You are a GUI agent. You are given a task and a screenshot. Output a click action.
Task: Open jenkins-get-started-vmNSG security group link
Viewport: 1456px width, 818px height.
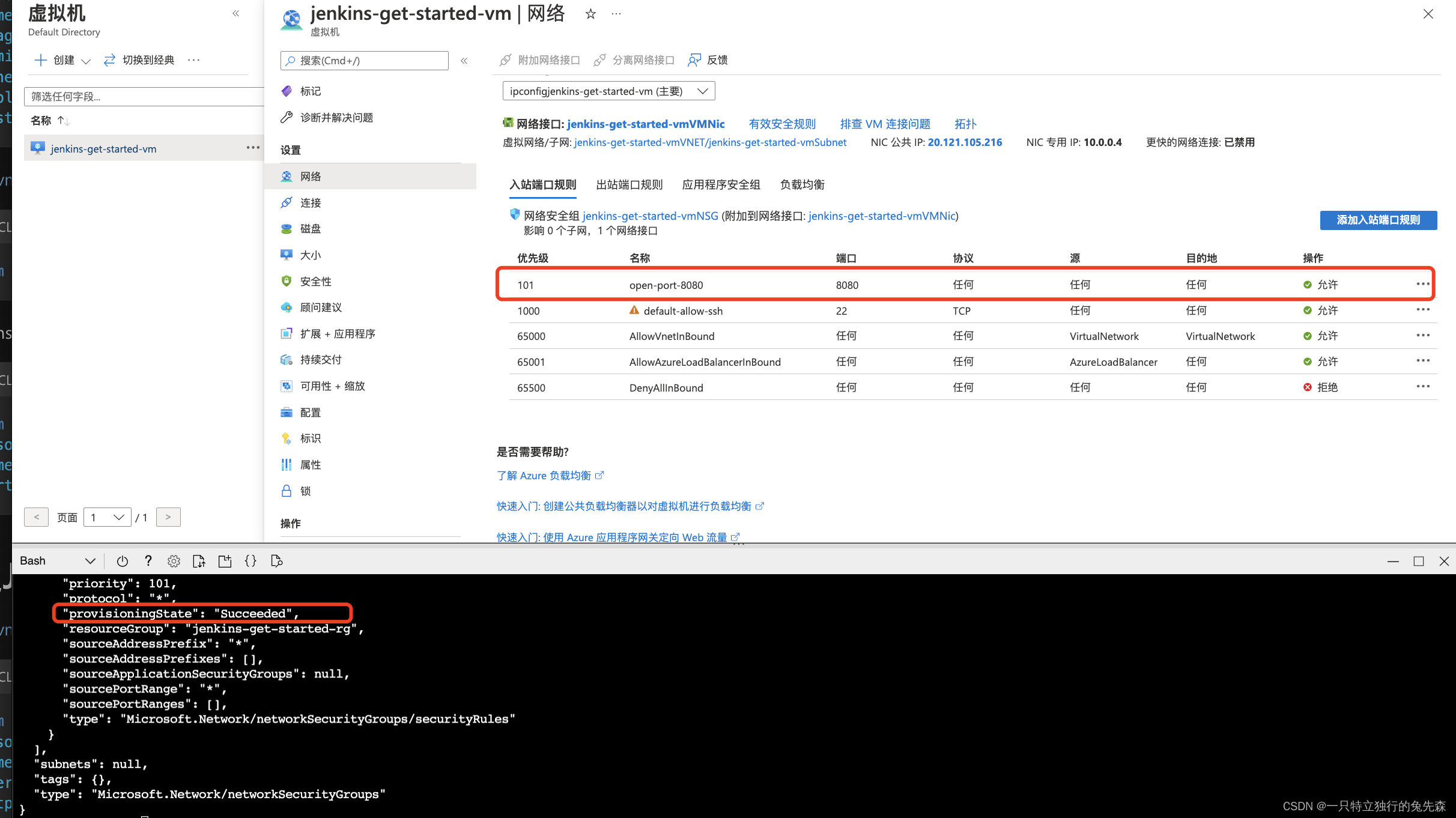650,216
